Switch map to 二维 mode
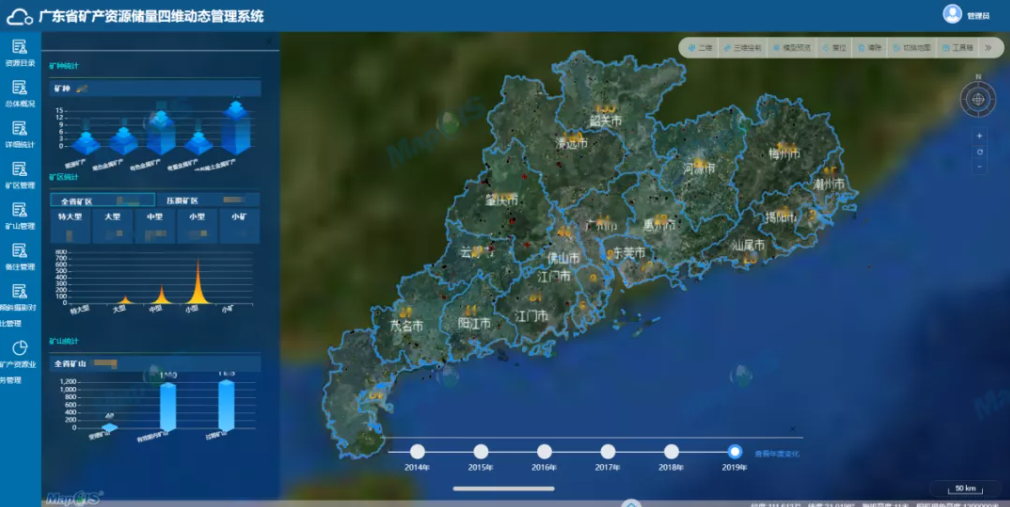Viewport: 1010px width, 507px height. point(701,48)
